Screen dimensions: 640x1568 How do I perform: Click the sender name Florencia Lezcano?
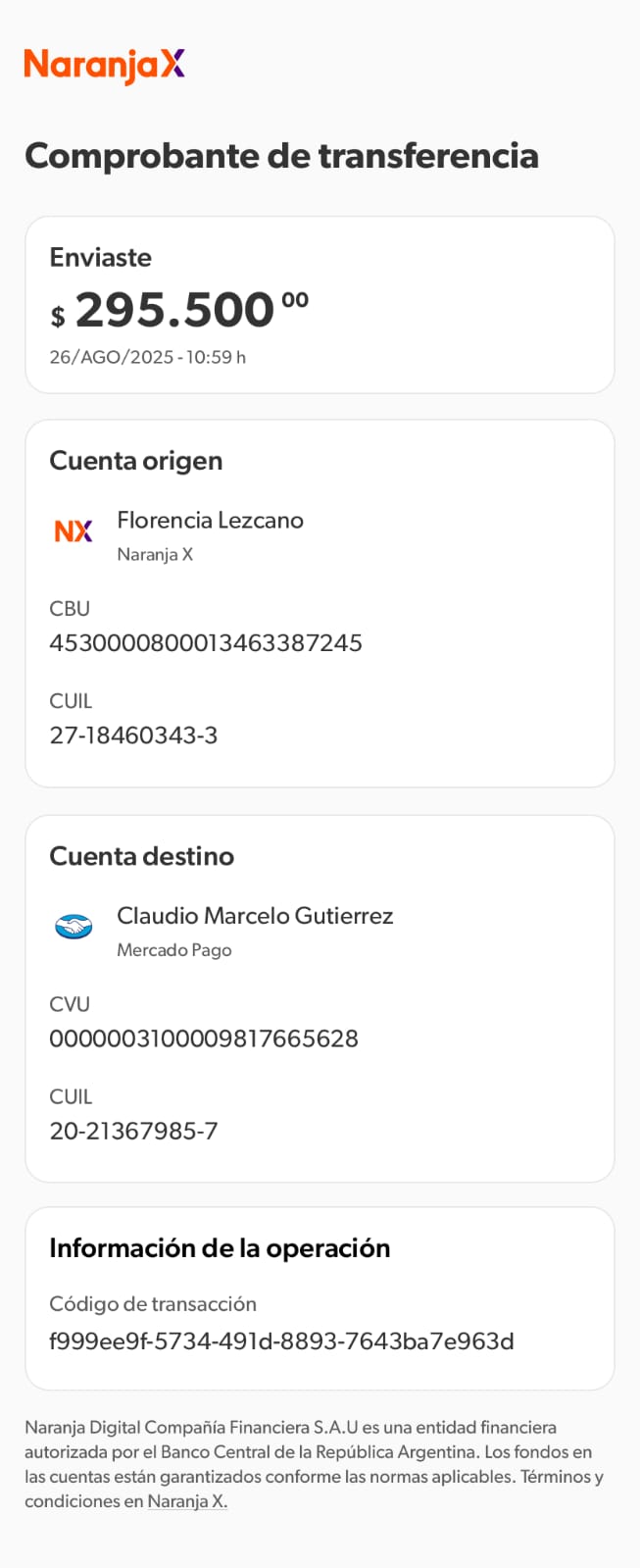pyautogui.click(x=210, y=520)
